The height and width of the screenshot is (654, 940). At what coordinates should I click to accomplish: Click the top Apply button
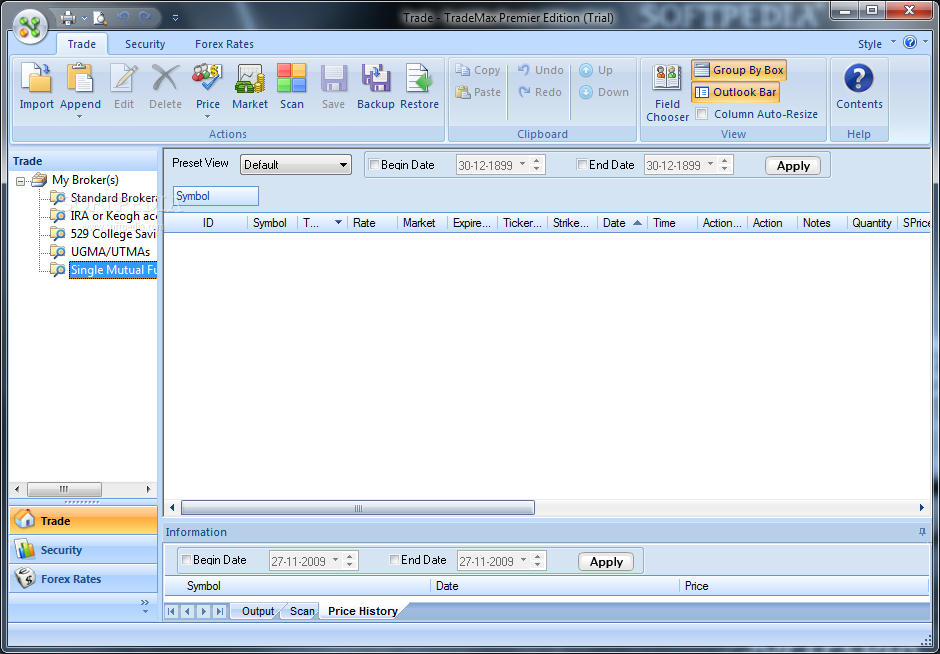point(793,166)
